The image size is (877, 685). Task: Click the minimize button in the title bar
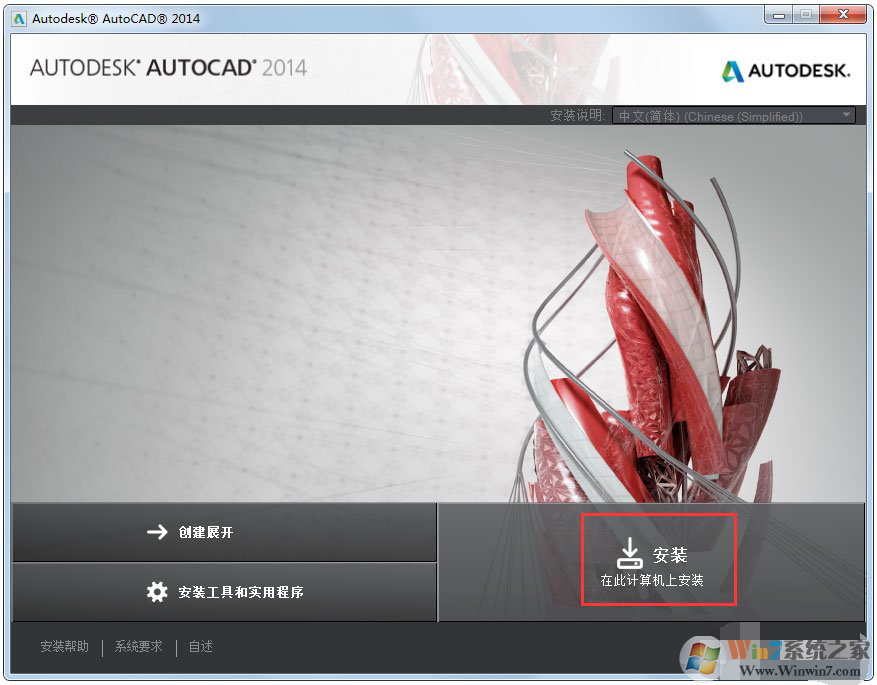[778, 15]
